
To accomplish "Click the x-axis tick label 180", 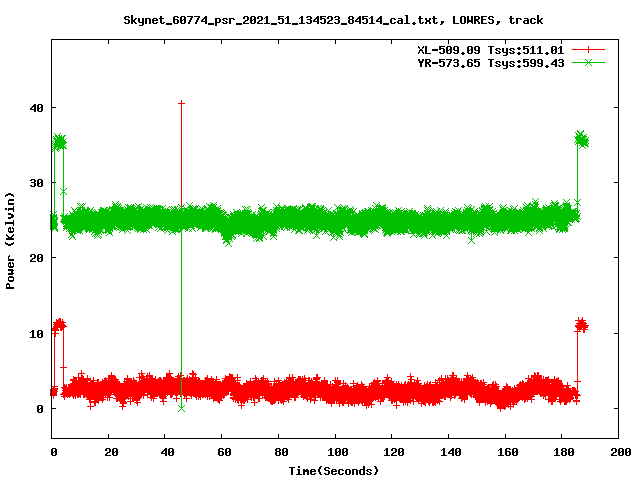I will [x=564, y=452].
